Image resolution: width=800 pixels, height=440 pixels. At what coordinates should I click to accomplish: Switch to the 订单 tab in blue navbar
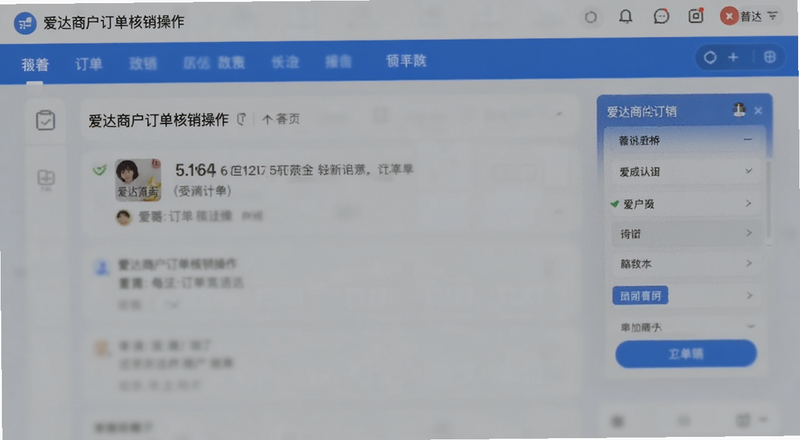pyautogui.click(x=89, y=64)
